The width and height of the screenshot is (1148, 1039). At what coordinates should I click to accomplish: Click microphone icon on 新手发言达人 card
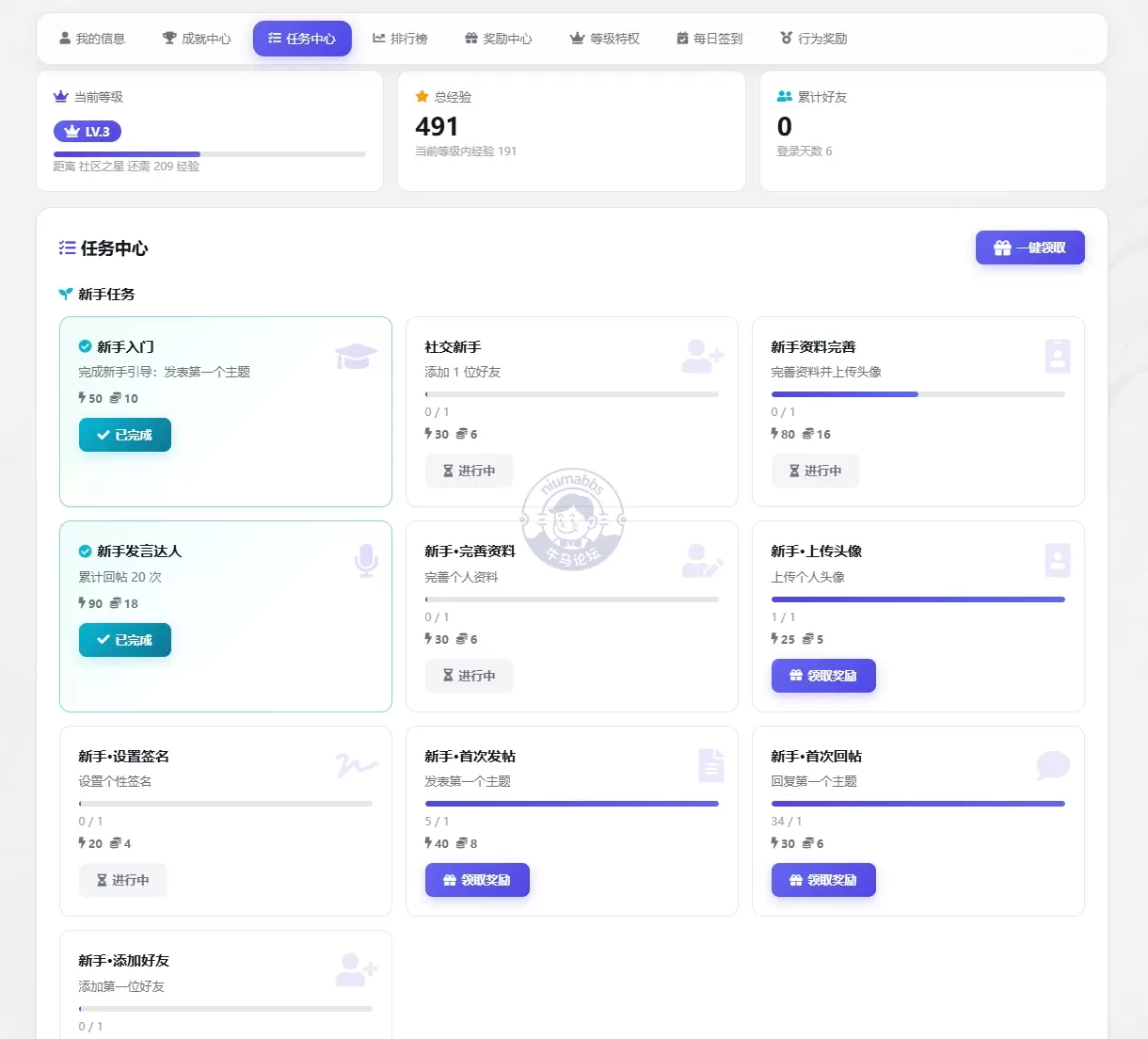366,561
